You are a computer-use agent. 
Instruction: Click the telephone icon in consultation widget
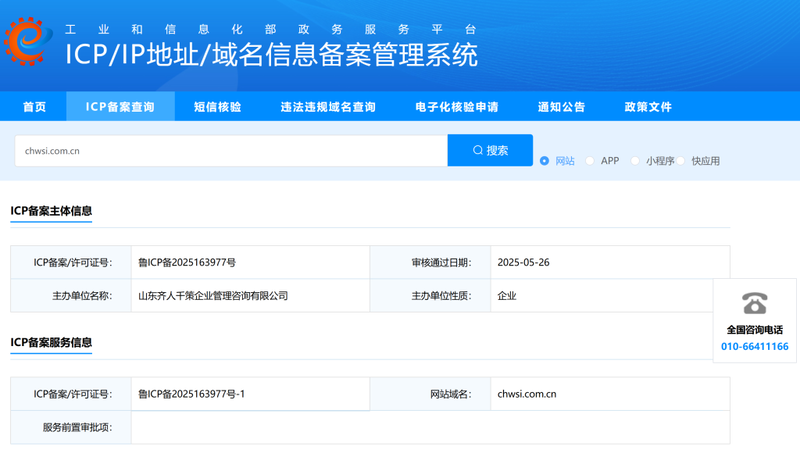tap(754, 303)
